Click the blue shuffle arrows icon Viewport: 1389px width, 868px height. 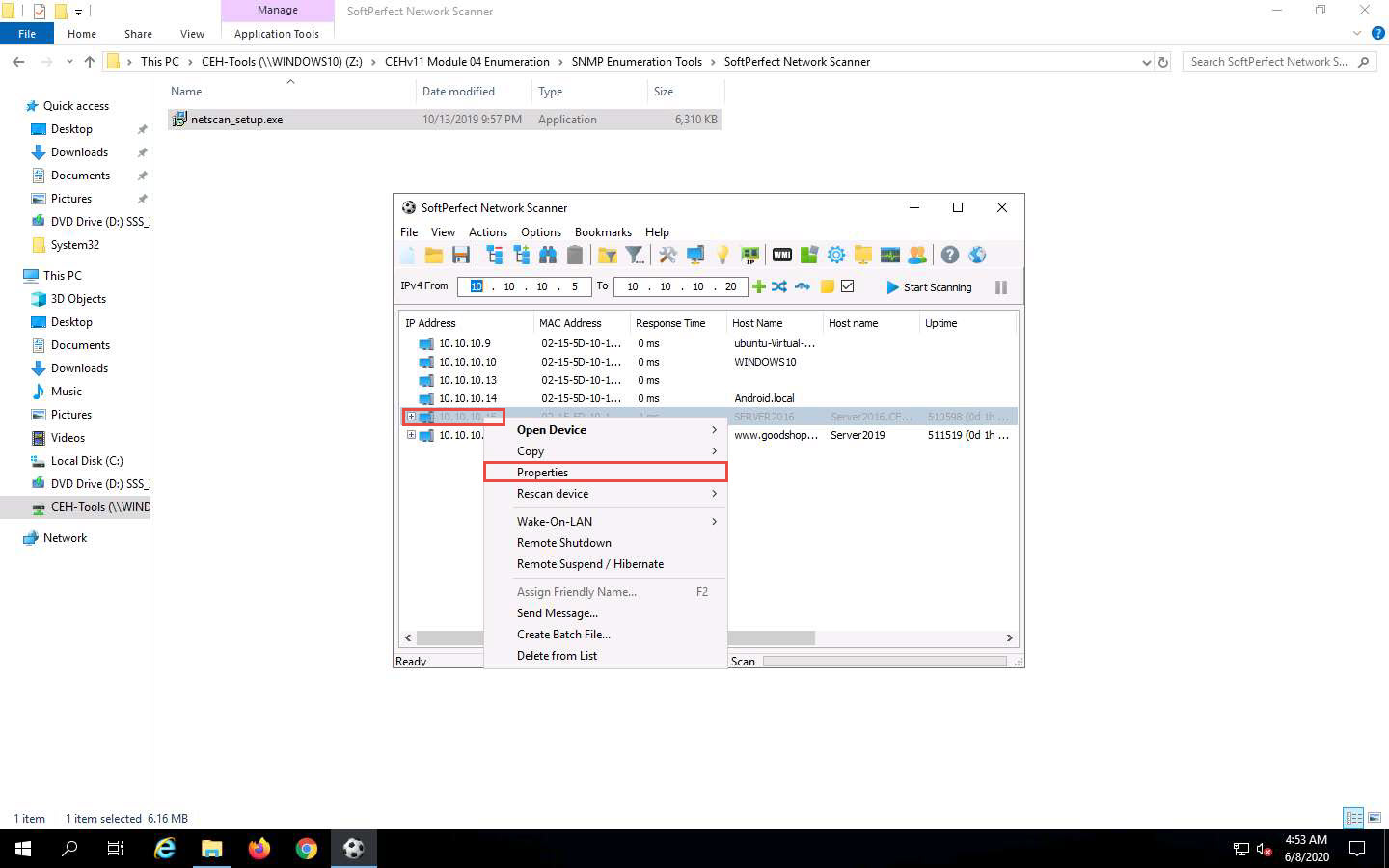pos(779,286)
